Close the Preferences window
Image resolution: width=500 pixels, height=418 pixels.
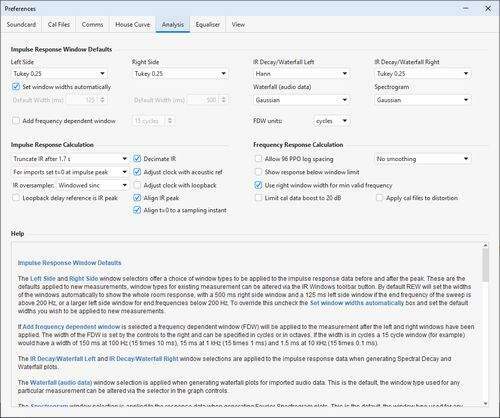(x=488, y=9)
